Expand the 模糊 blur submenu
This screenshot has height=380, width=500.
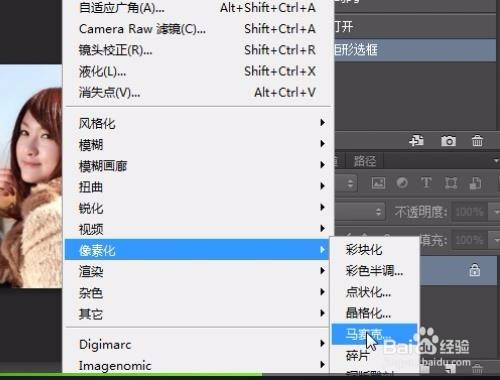[x=198, y=144]
